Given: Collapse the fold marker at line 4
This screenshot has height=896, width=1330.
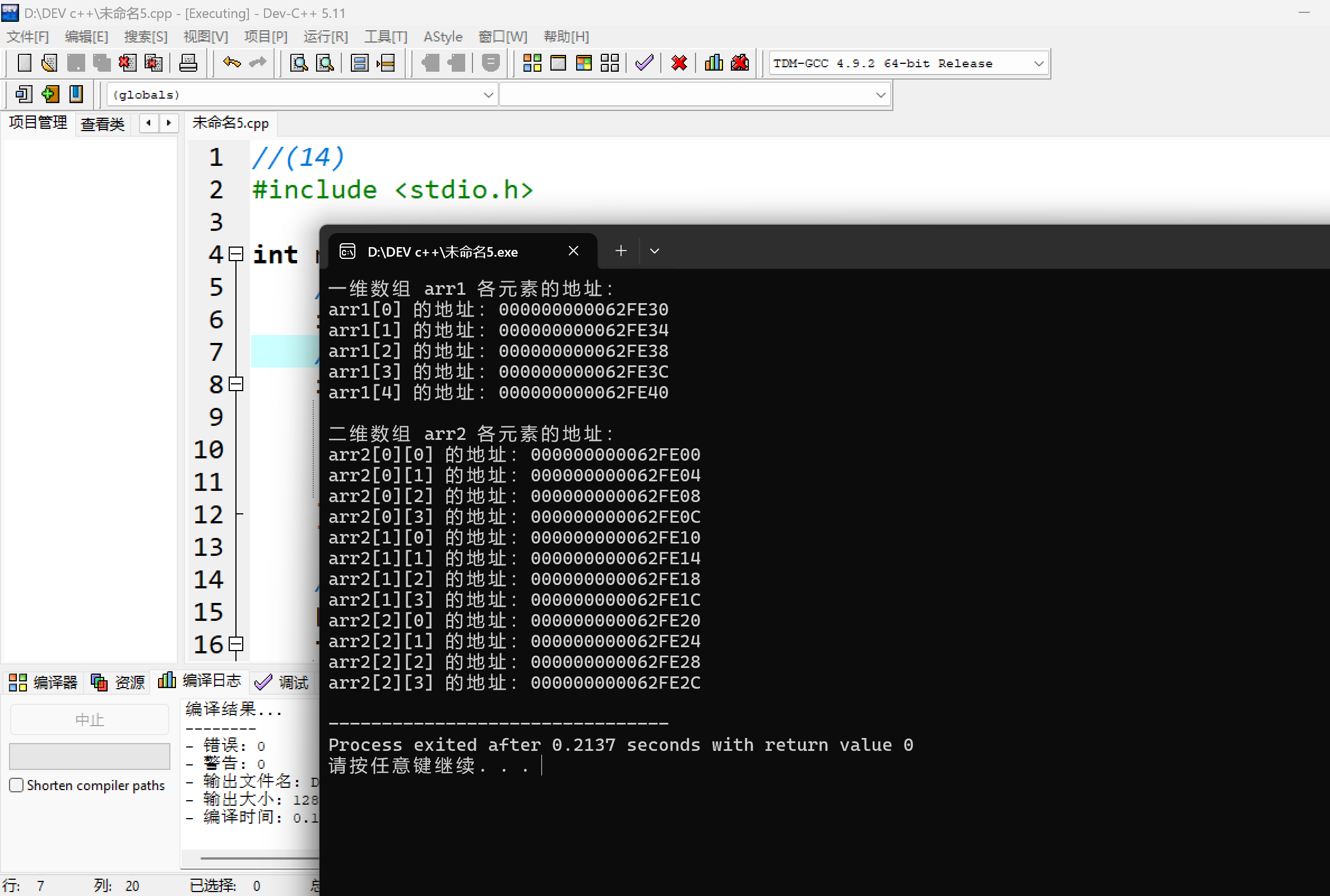Looking at the screenshot, I should pyautogui.click(x=236, y=254).
